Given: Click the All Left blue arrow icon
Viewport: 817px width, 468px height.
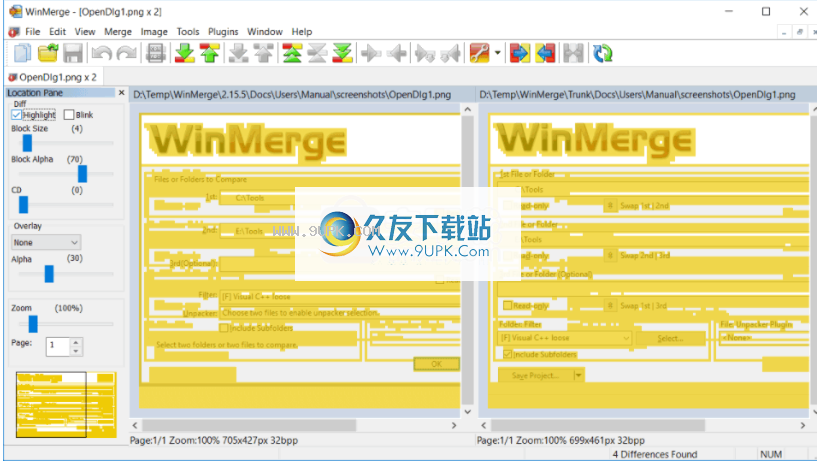Looking at the screenshot, I should (x=546, y=53).
